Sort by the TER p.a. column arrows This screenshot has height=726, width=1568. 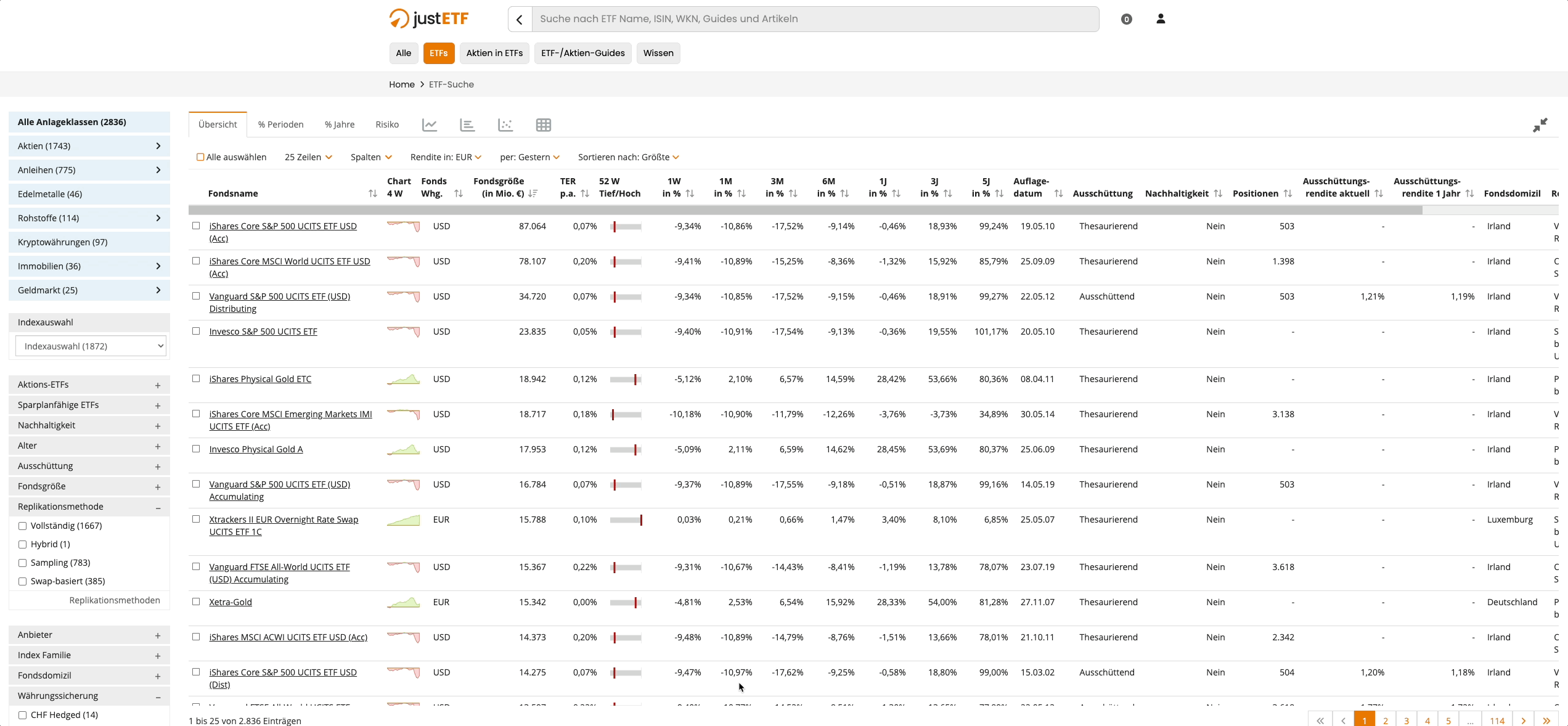584,194
